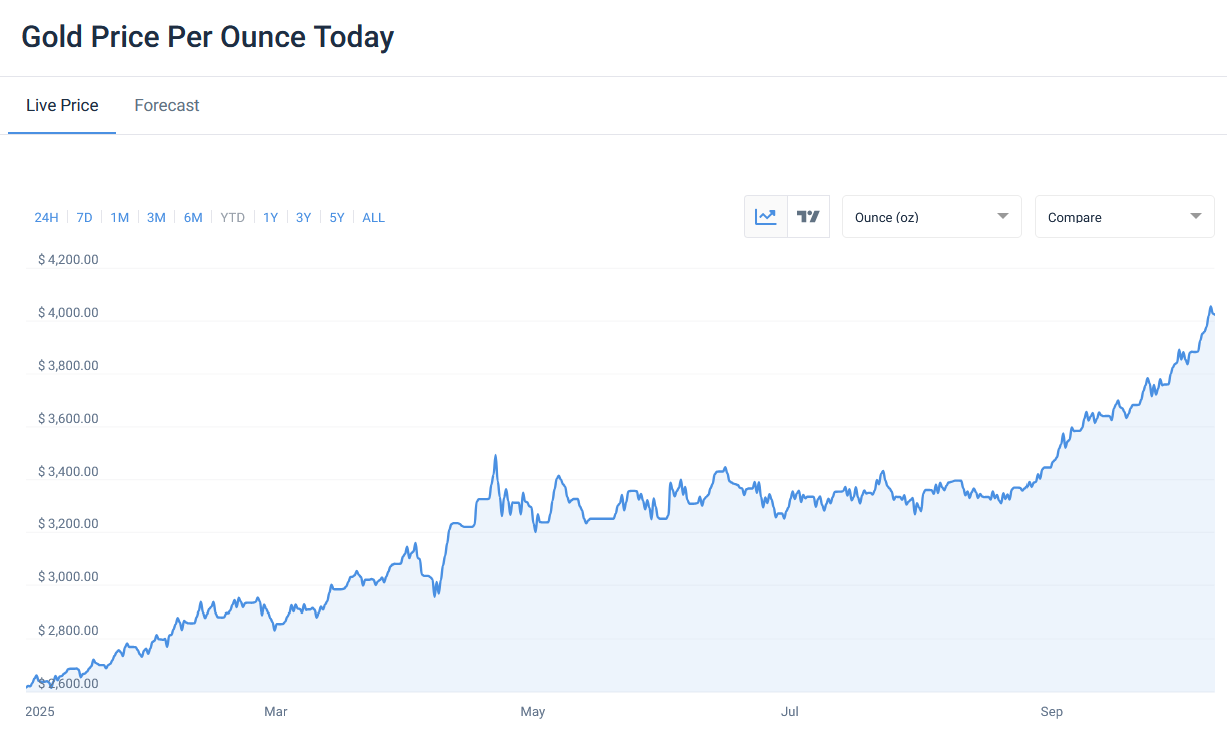Select the line chart view icon

766,217
